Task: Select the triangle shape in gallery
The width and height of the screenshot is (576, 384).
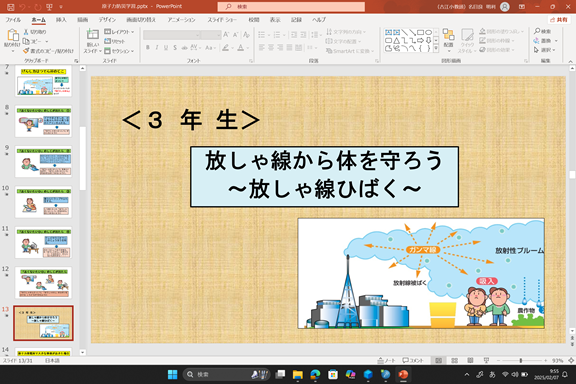Action: [x=396, y=40]
